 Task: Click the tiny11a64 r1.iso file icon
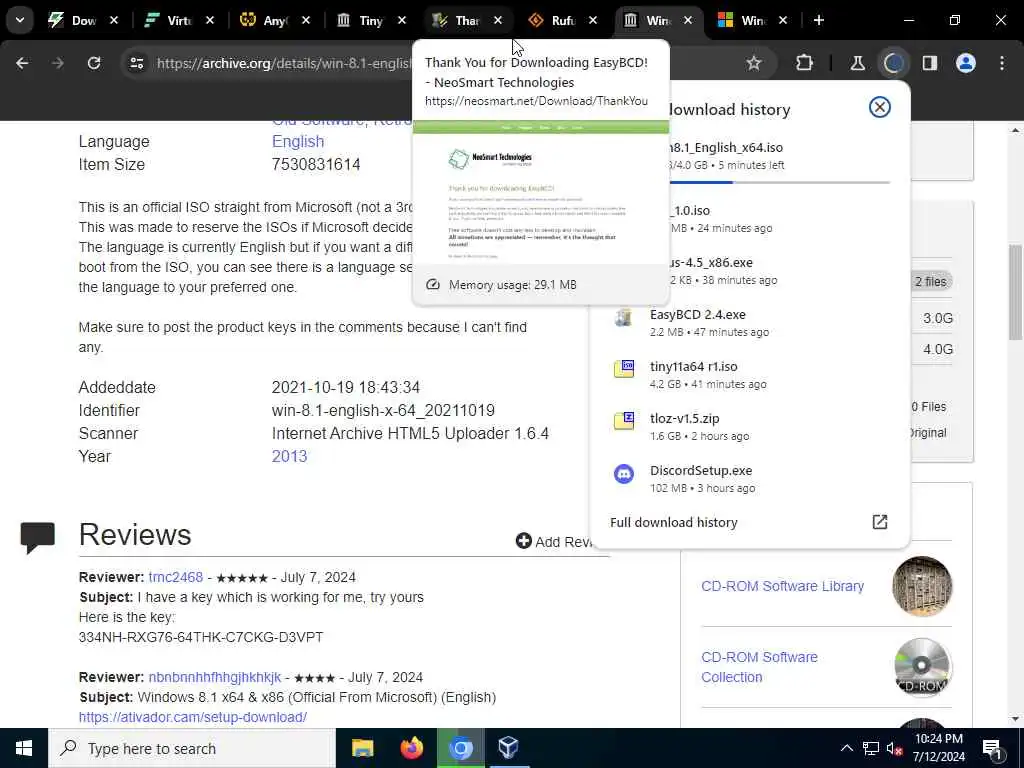click(x=624, y=368)
